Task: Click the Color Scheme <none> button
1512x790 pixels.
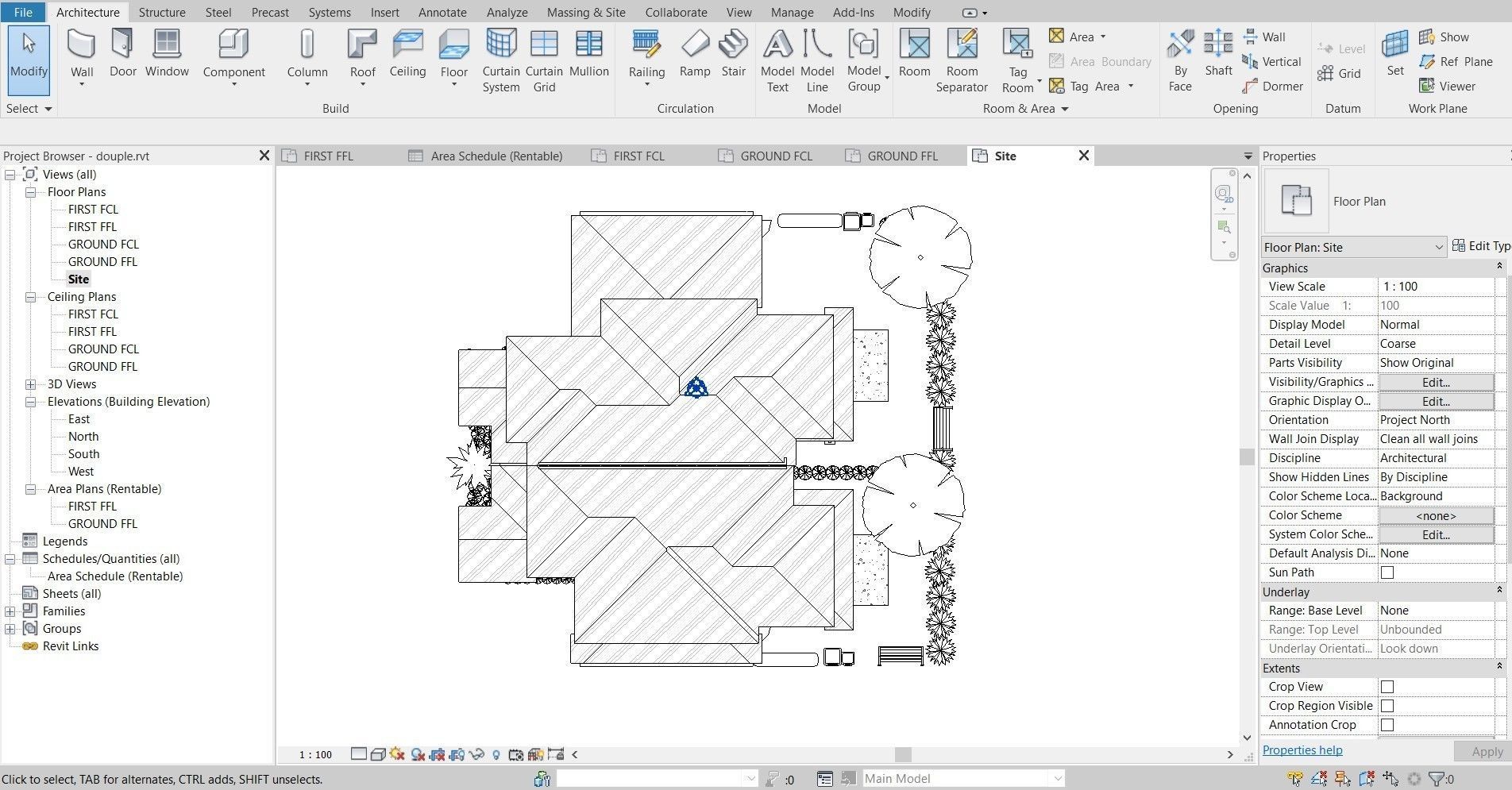Action: pos(1436,515)
